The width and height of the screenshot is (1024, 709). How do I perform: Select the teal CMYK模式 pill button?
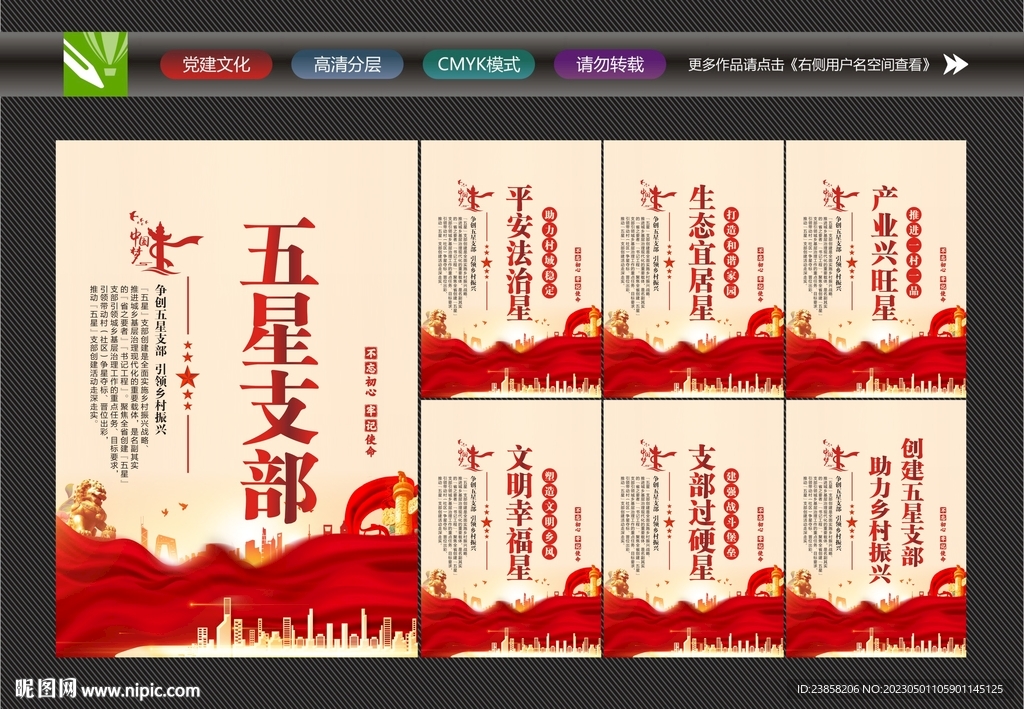click(479, 65)
